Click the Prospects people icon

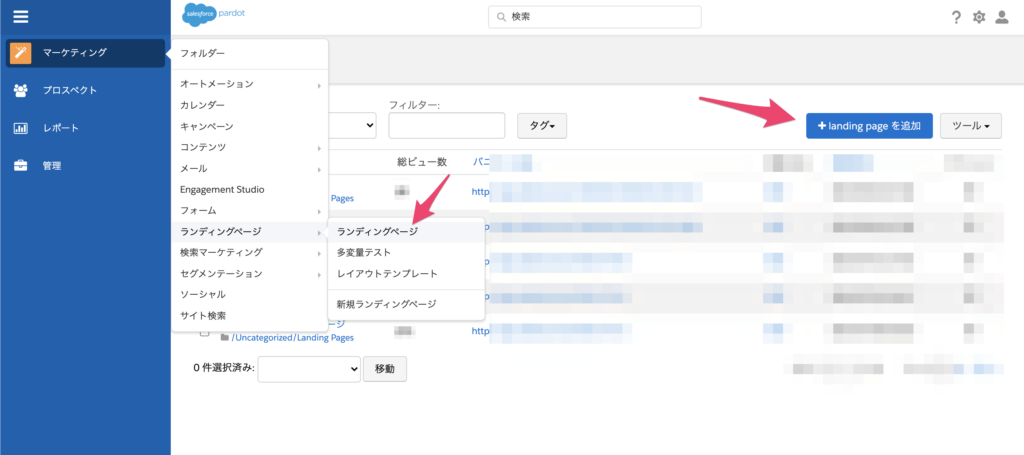pos(21,90)
